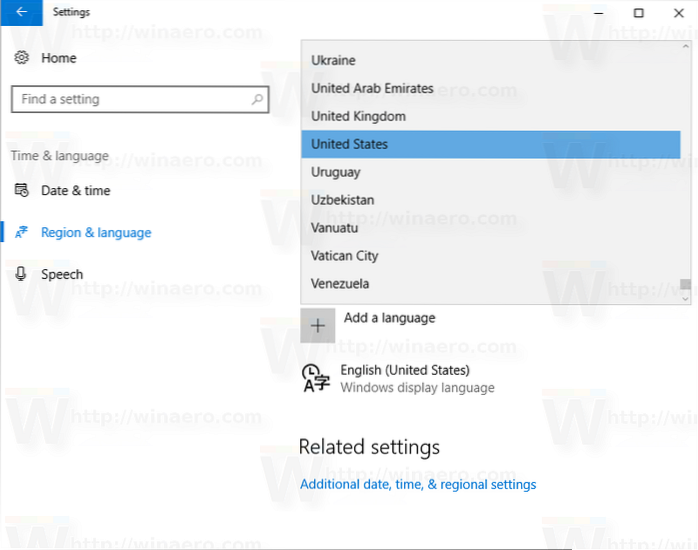
Task: Select Ukraine from the country list
Action: [x=491, y=60]
